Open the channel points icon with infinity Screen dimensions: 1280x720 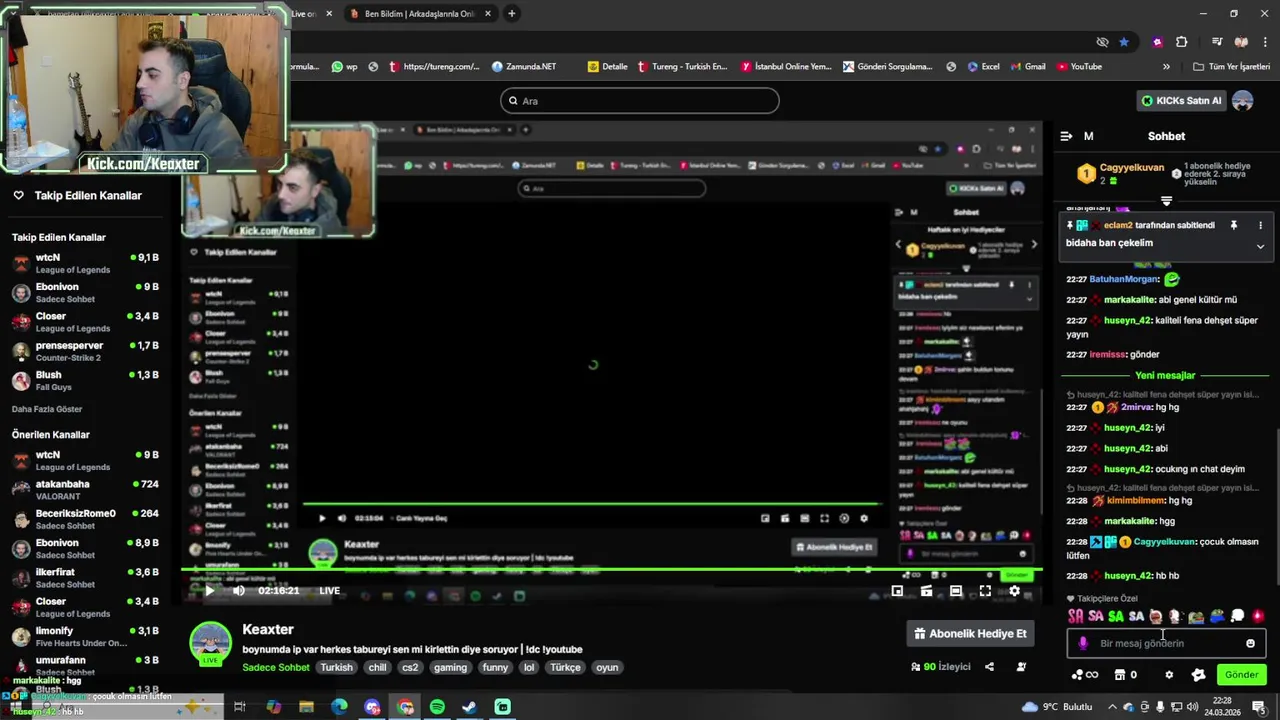point(1084,675)
